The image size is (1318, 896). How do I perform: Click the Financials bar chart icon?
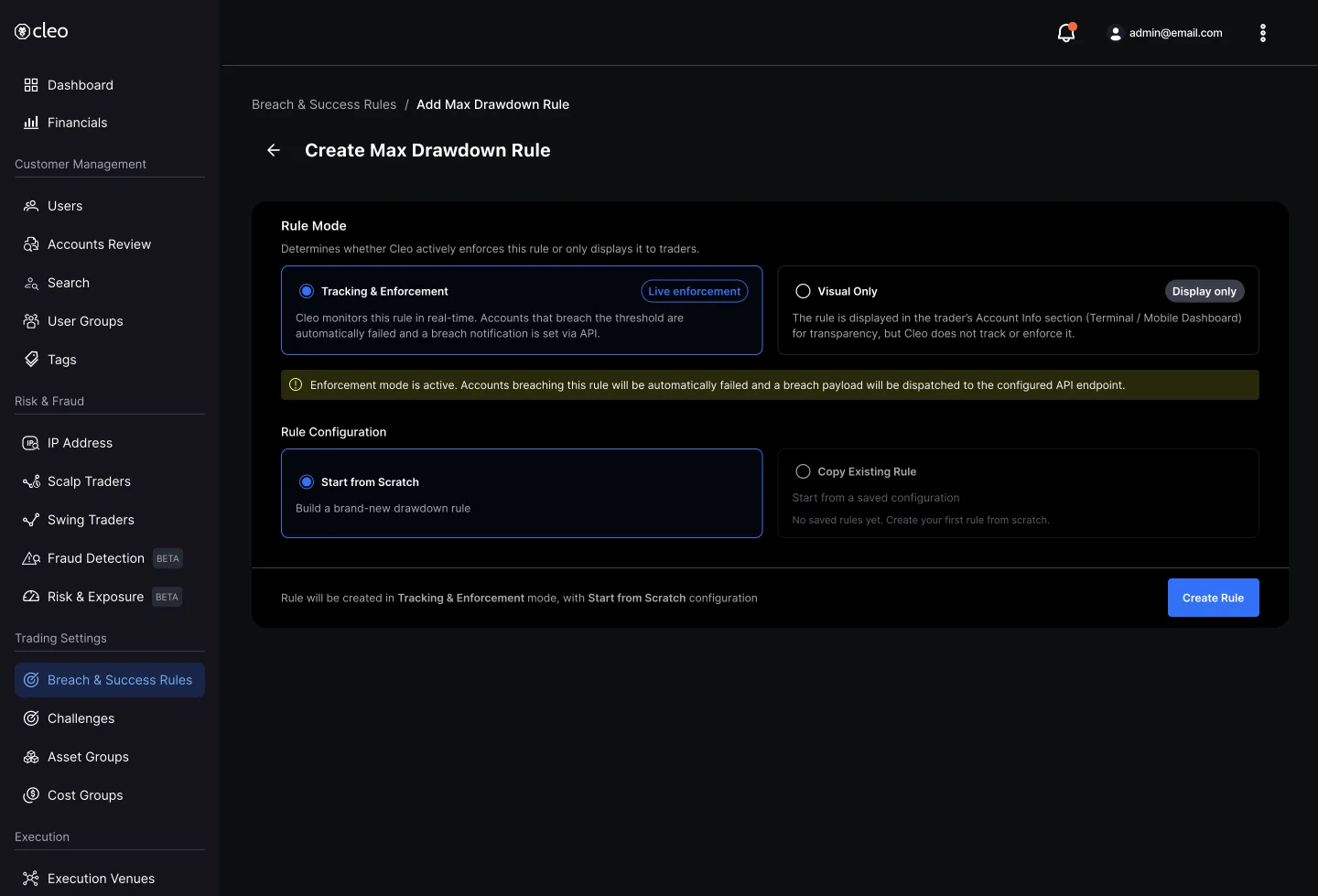coord(31,123)
